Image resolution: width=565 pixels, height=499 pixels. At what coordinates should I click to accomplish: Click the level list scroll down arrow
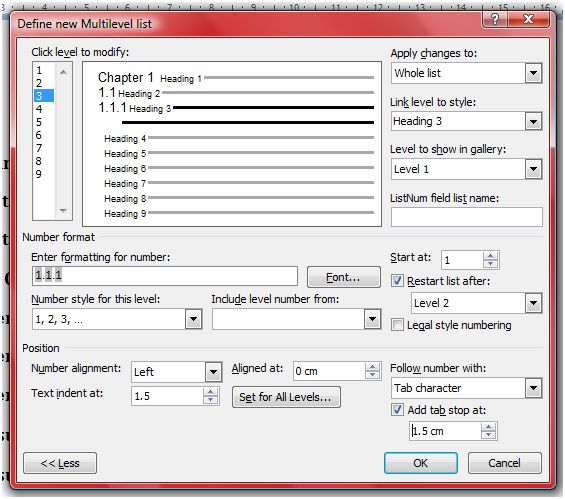pyautogui.click(x=63, y=211)
